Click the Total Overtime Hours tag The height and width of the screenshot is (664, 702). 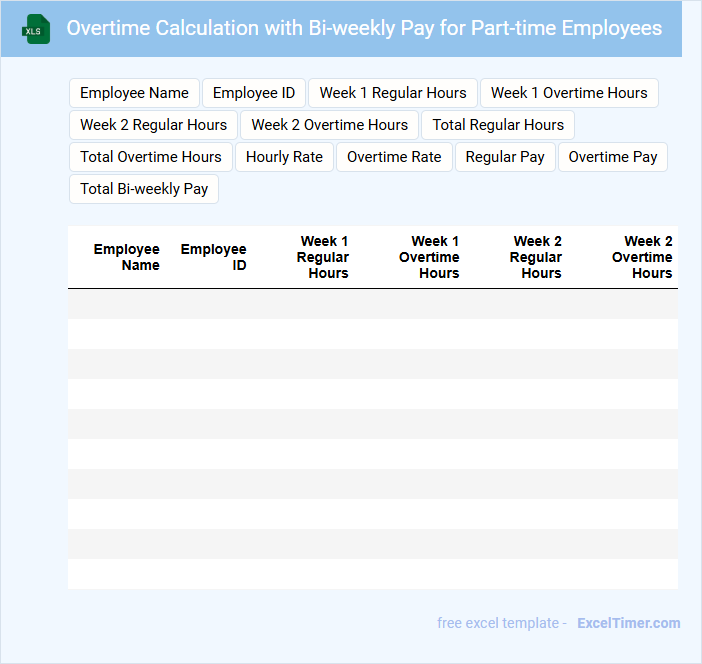click(x=151, y=157)
